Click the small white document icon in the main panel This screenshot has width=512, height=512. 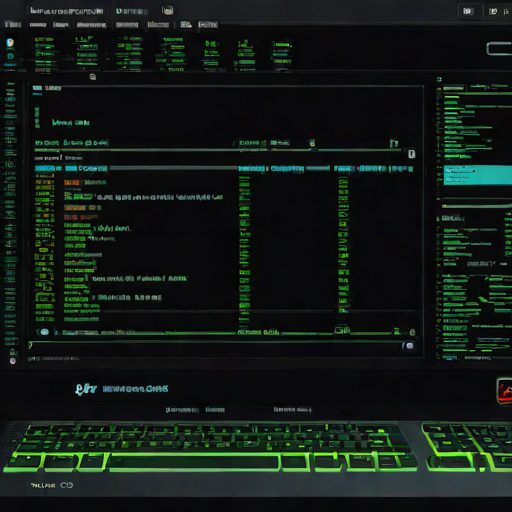(x=412, y=154)
